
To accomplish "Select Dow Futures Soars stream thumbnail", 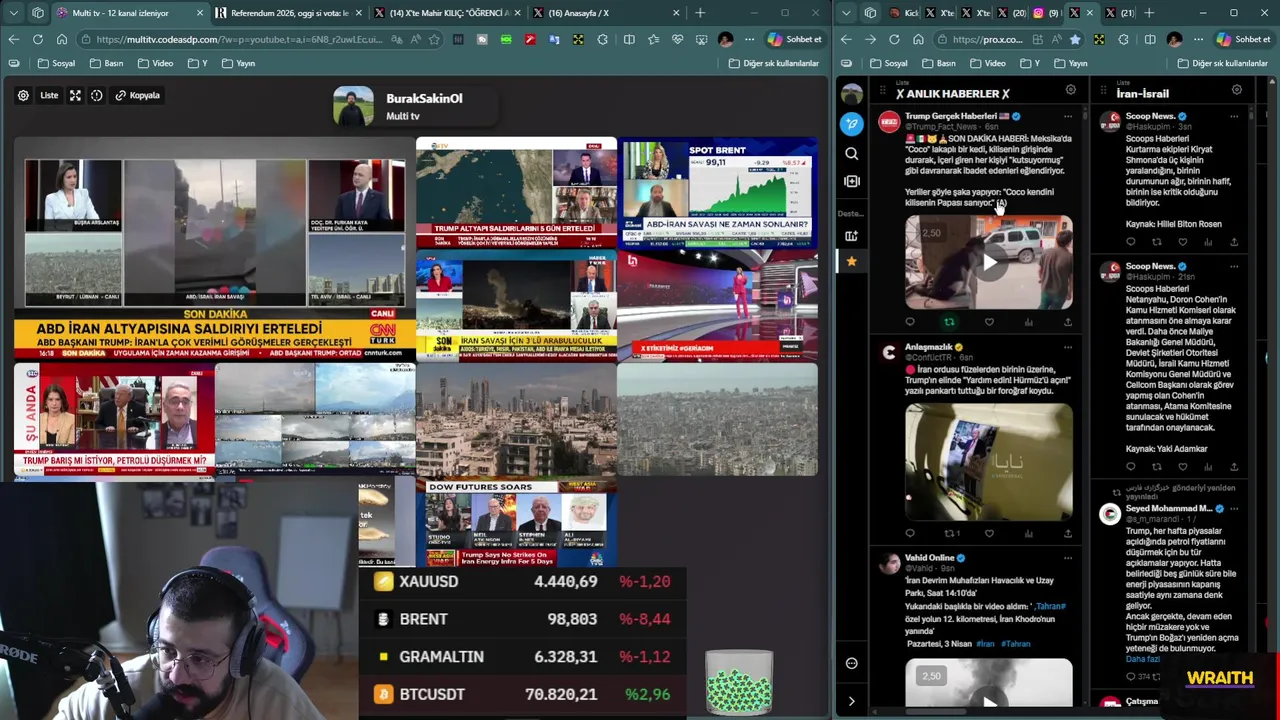I will tap(516, 523).
